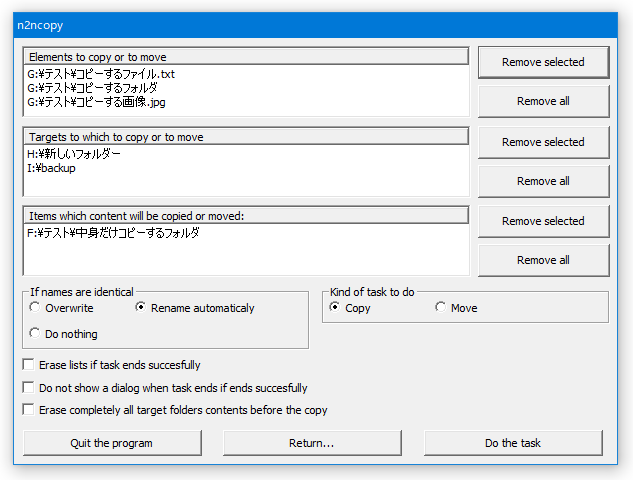Image resolution: width=633 pixels, height=480 pixels.
Task: Click Targets to which to copy header
Action: pyautogui.click(x=246, y=137)
